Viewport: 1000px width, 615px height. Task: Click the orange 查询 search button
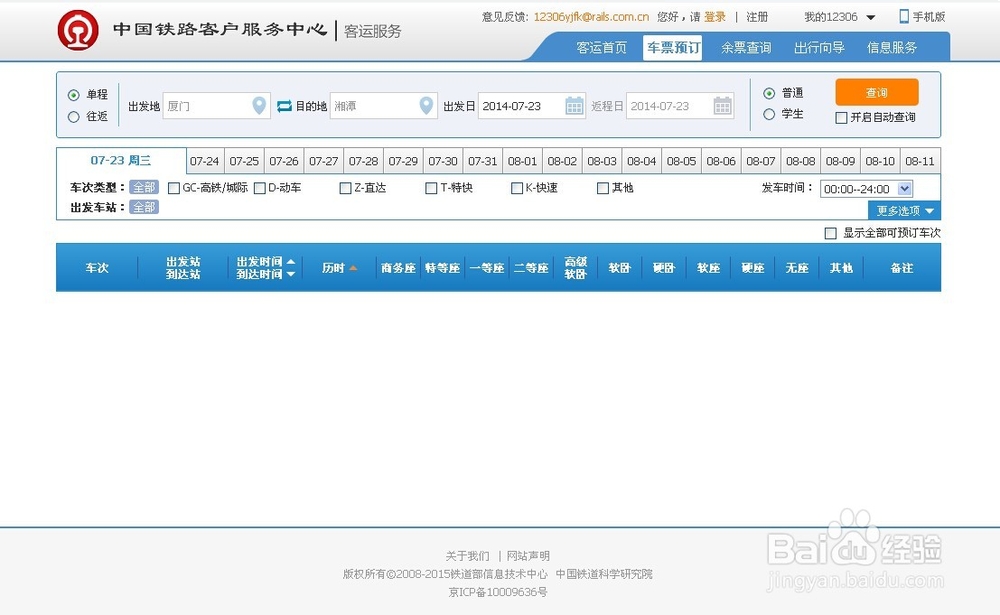(x=877, y=93)
